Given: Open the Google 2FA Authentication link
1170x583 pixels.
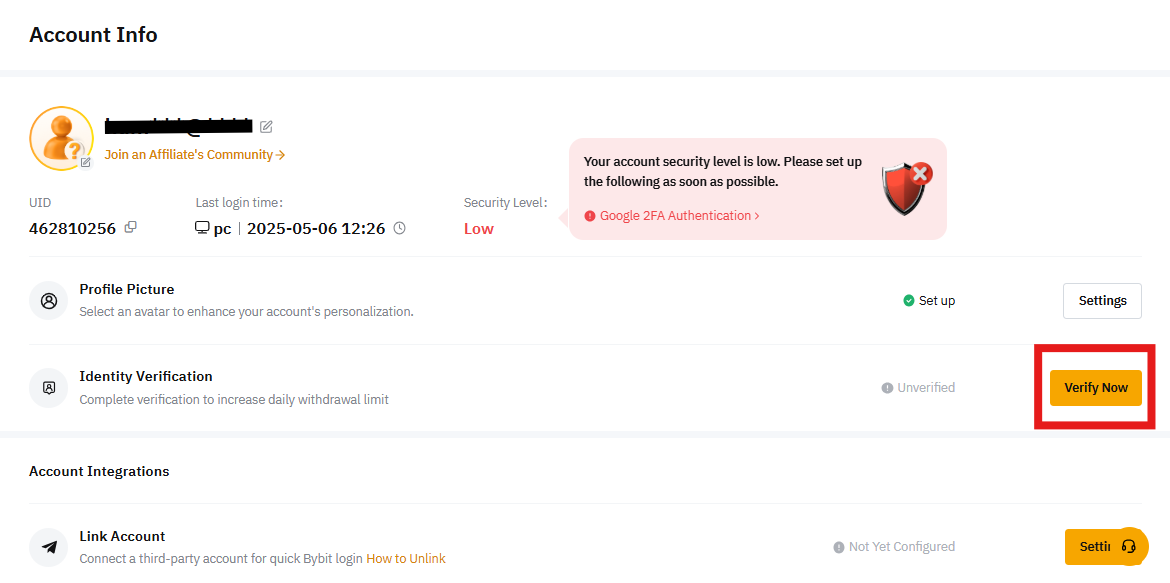Looking at the screenshot, I should [x=678, y=216].
